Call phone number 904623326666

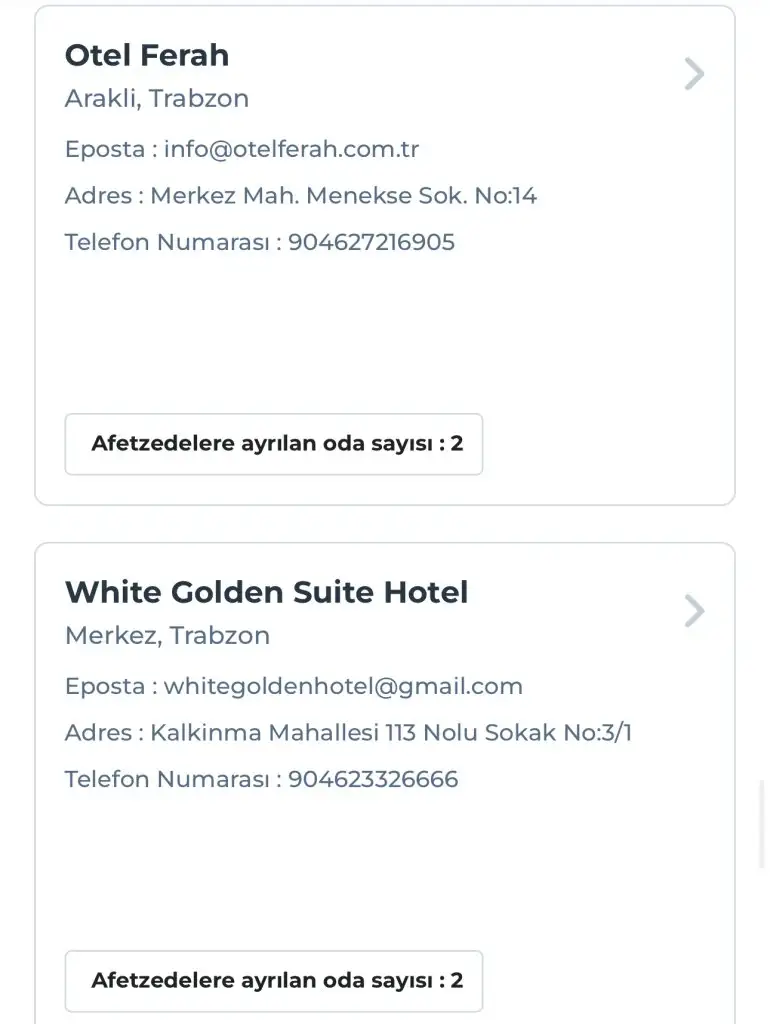pos(373,779)
